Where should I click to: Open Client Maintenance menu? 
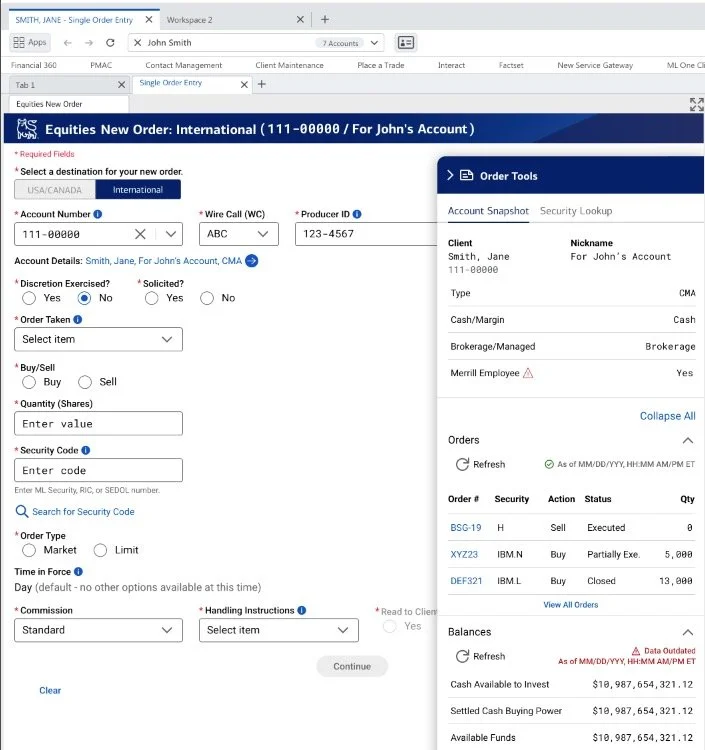point(289,65)
